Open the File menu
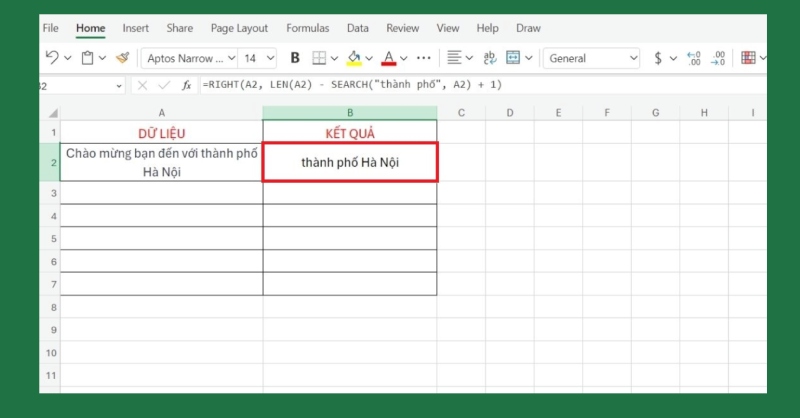Image resolution: width=800 pixels, height=418 pixels. tap(51, 28)
